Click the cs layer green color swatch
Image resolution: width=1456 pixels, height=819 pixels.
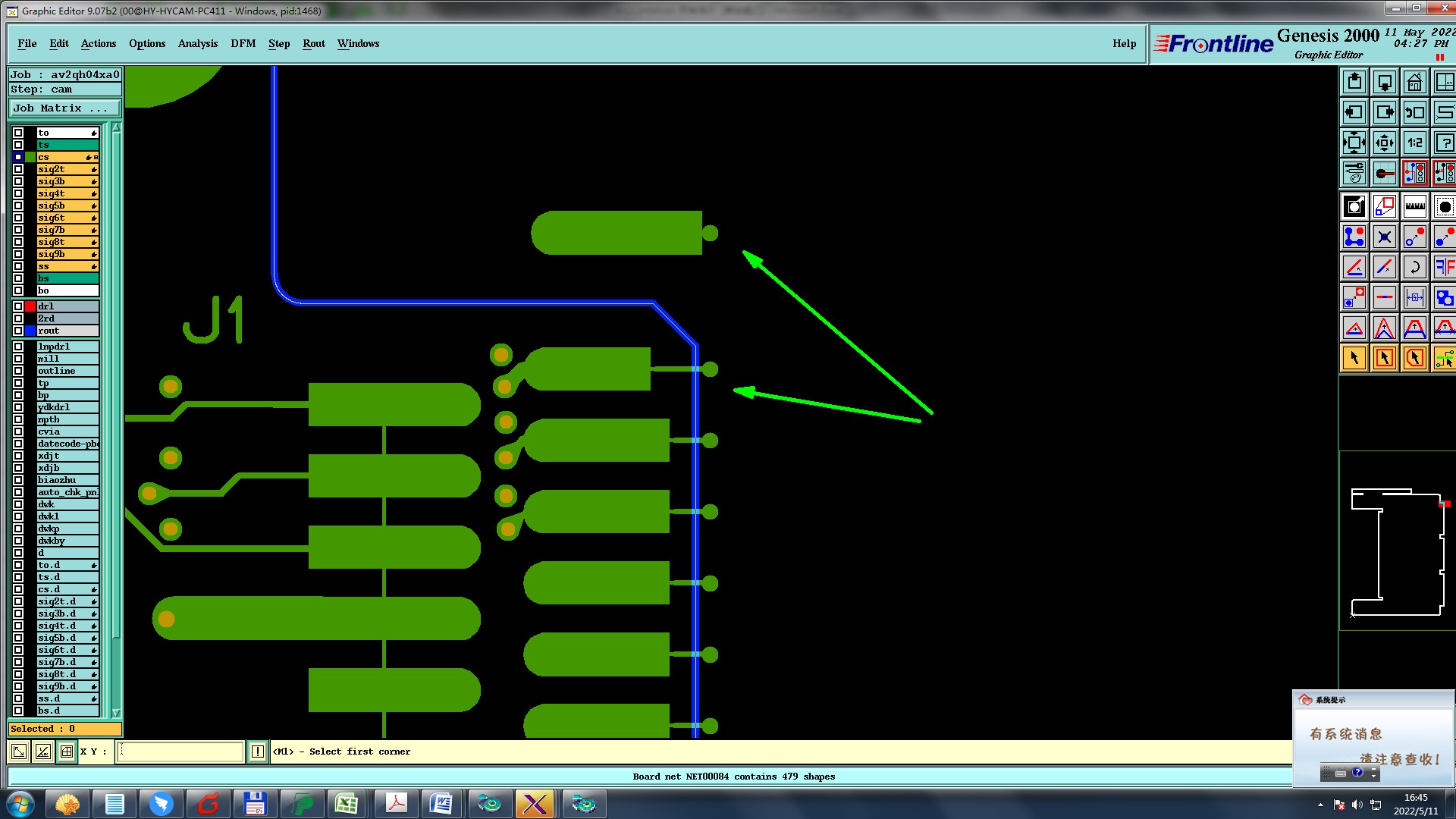[30, 157]
